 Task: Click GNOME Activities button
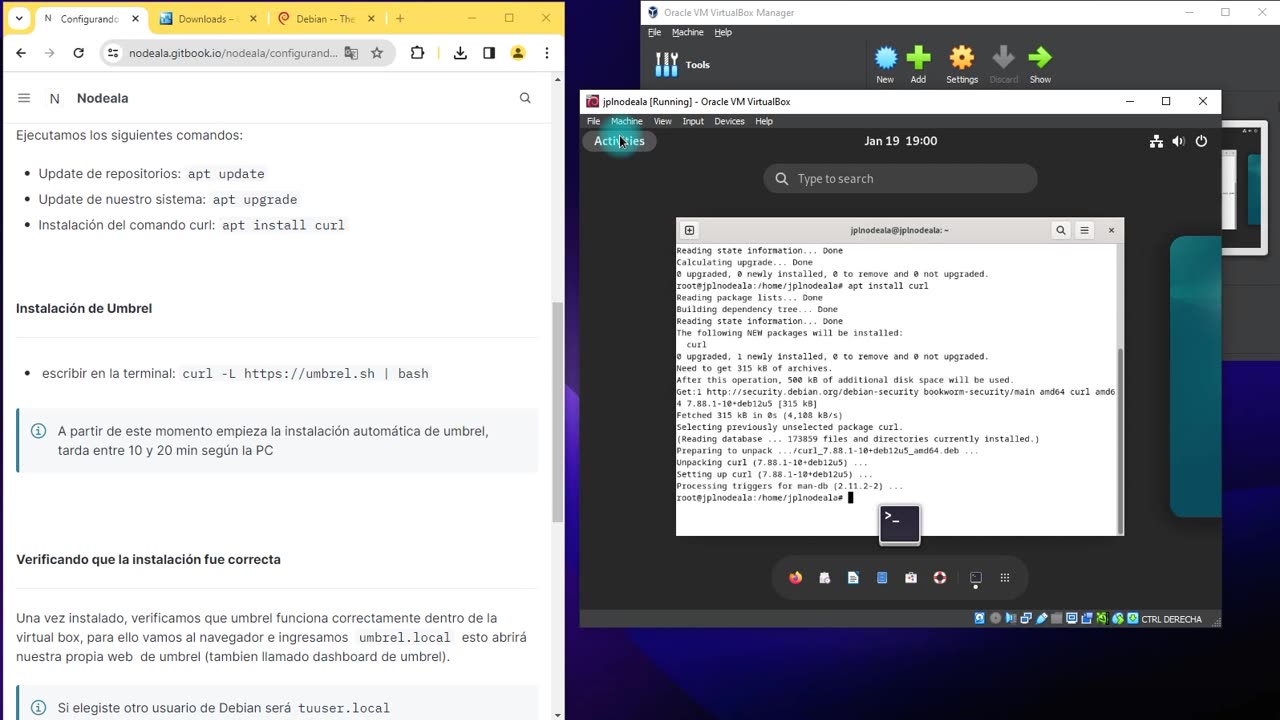[x=619, y=141]
